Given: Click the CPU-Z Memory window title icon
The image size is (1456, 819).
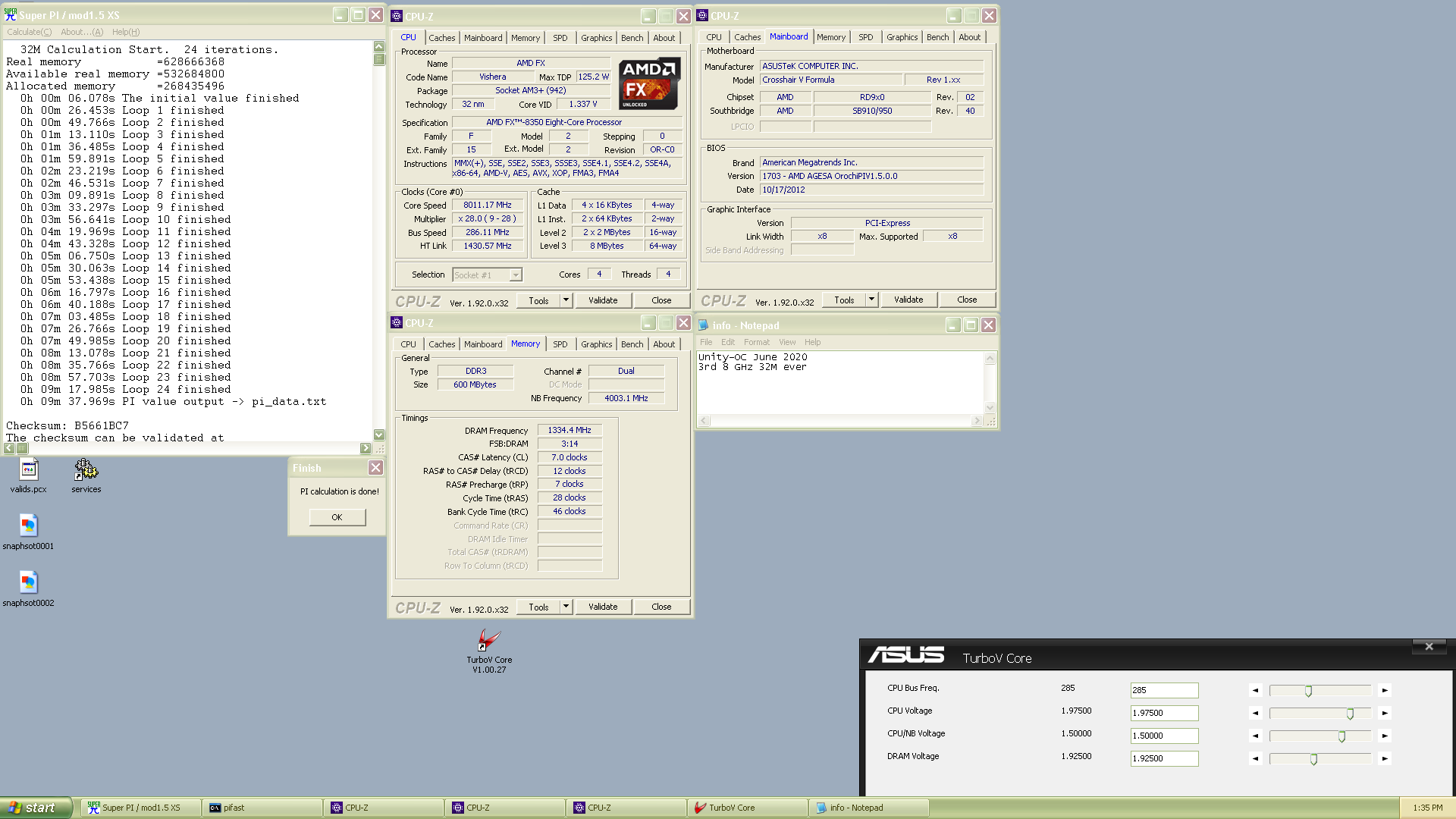Looking at the screenshot, I should 397,322.
